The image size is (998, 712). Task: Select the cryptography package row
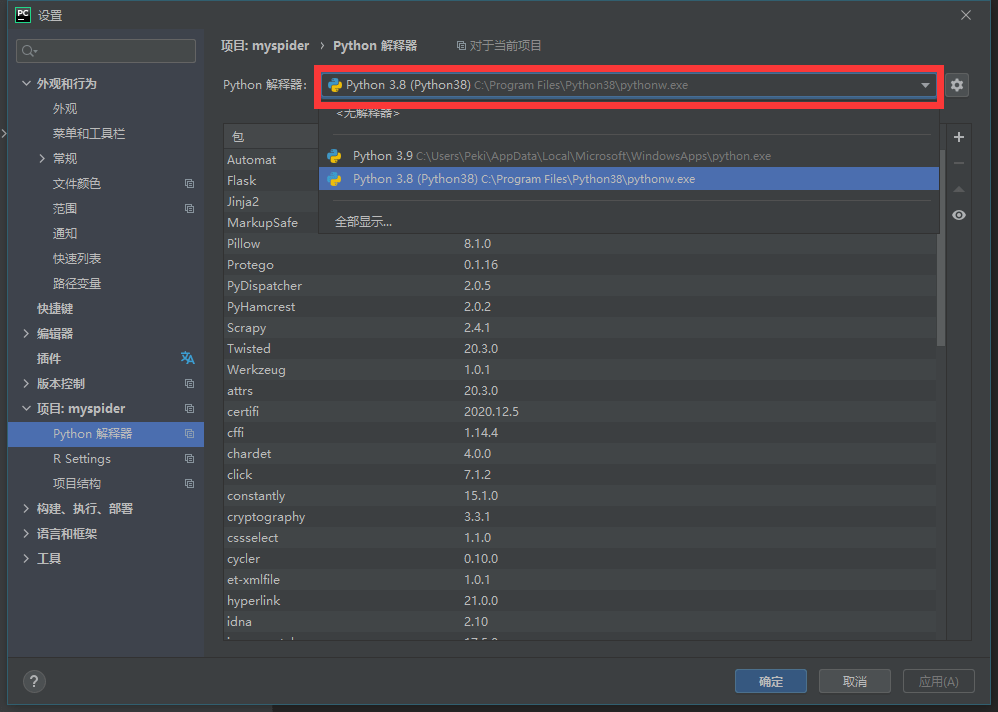pyautogui.click(x=580, y=517)
